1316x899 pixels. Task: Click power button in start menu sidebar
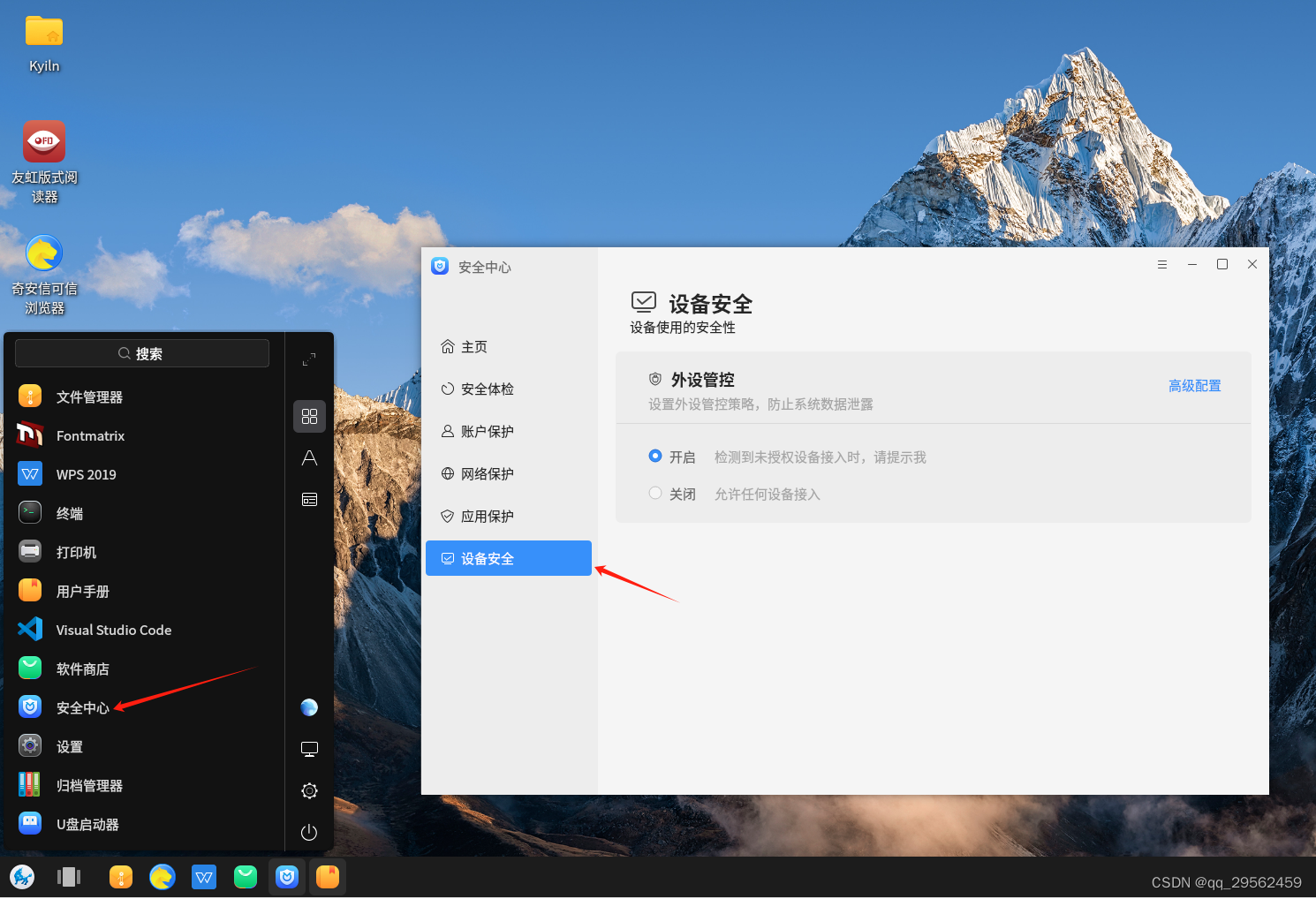(x=309, y=832)
